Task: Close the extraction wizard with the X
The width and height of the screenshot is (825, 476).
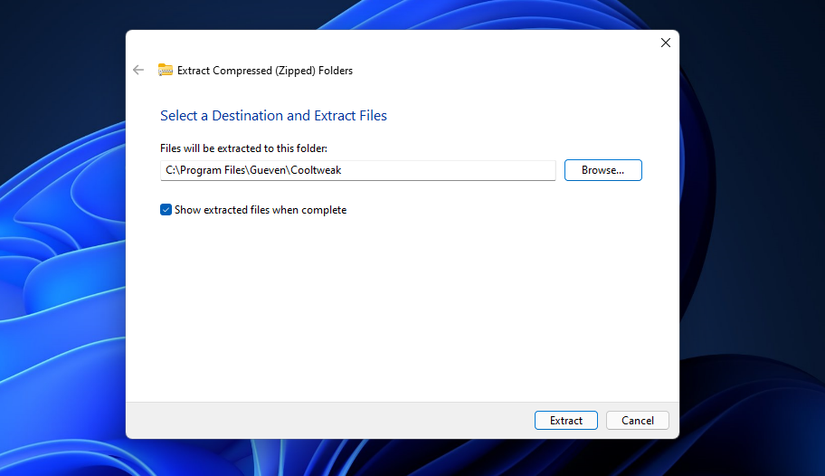Action: click(x=666, y=43)
